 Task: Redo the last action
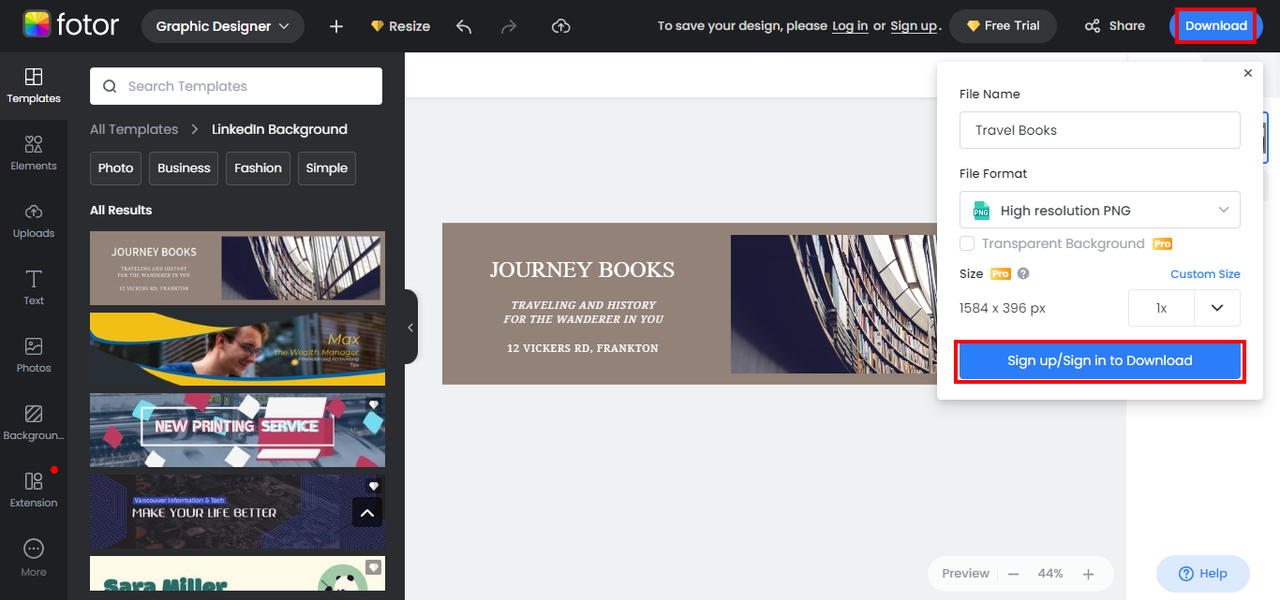tap(509, 26)
